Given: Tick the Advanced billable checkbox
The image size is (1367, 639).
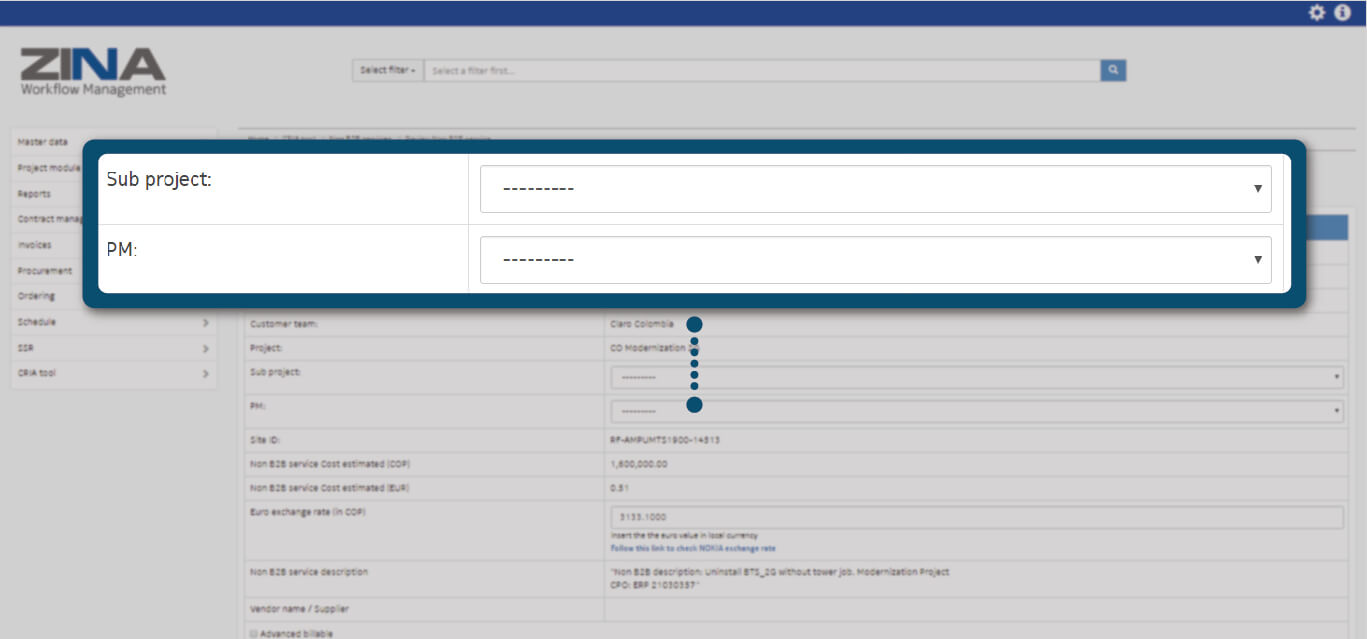Looking at the screenshot, I should (253, 633).
